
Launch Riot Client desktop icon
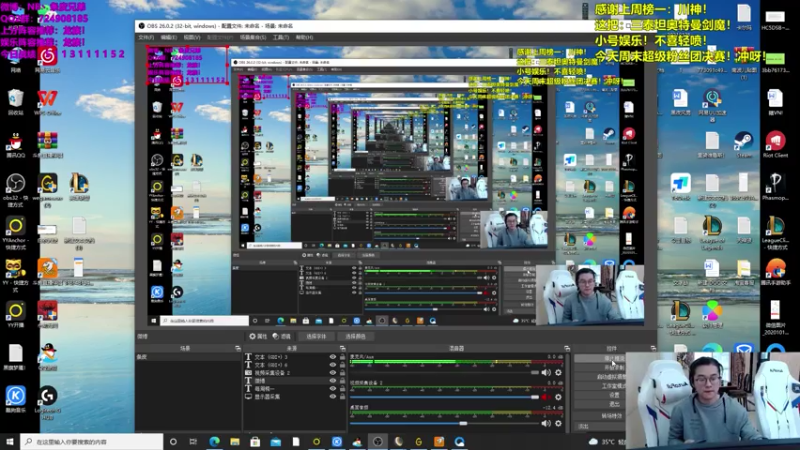[775, 144]
